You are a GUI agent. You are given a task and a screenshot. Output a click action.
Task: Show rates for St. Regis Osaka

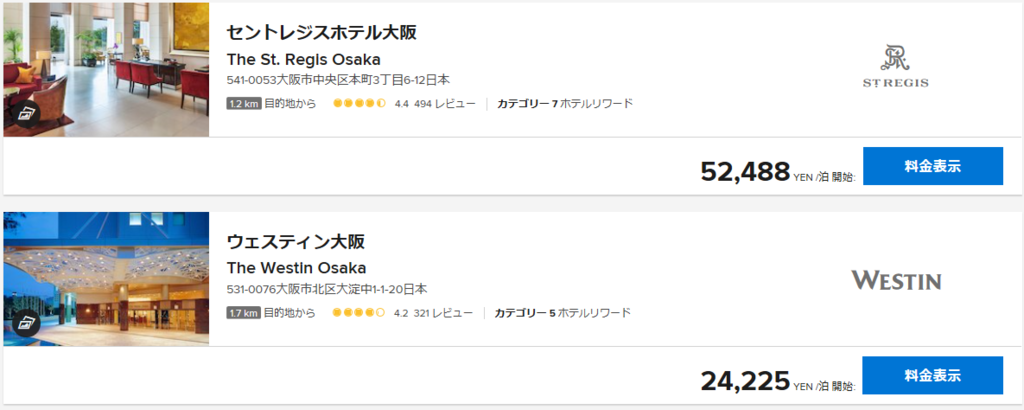click(933, 166)
